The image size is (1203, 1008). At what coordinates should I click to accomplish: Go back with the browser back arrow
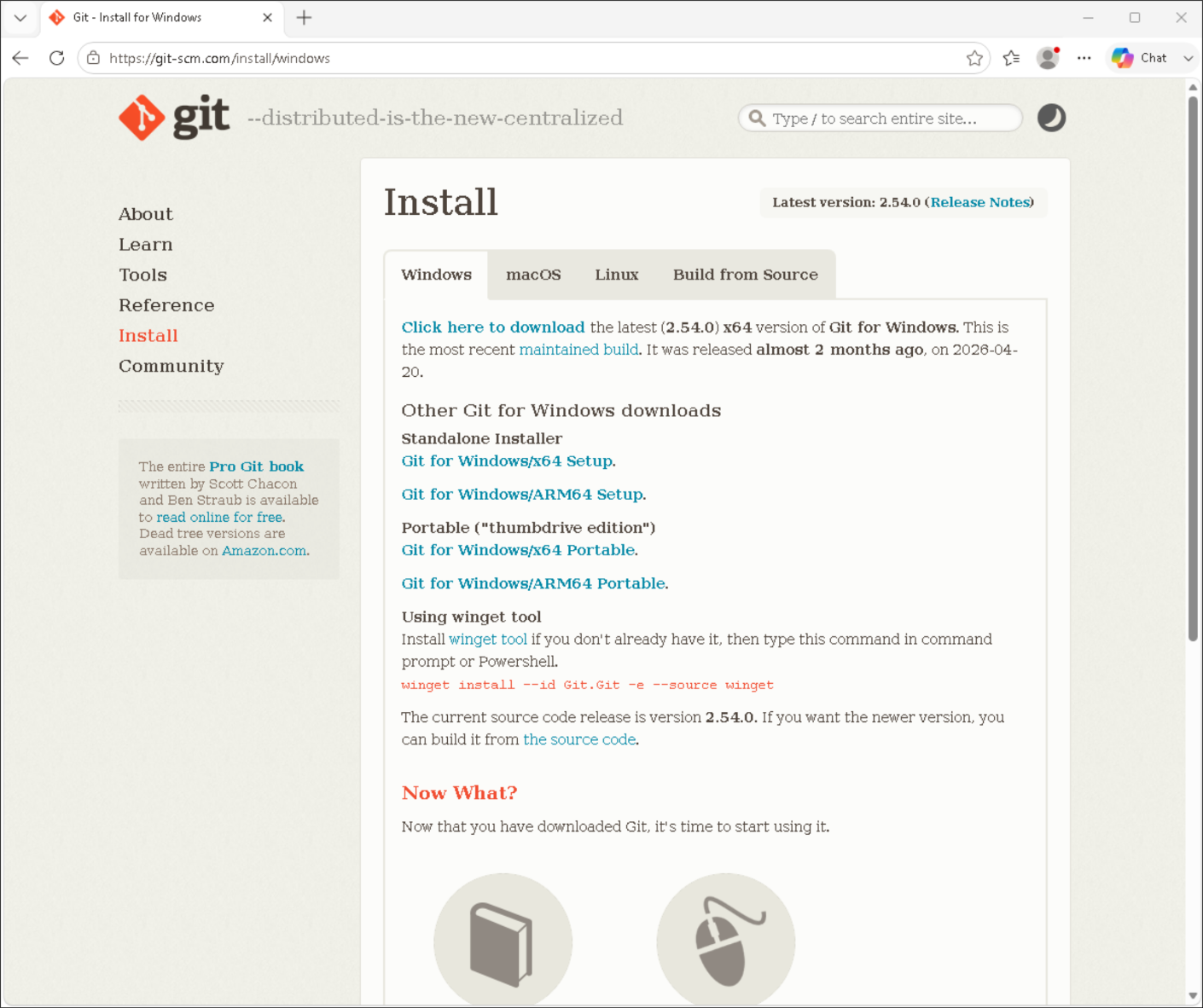click(x=20, y=58)
